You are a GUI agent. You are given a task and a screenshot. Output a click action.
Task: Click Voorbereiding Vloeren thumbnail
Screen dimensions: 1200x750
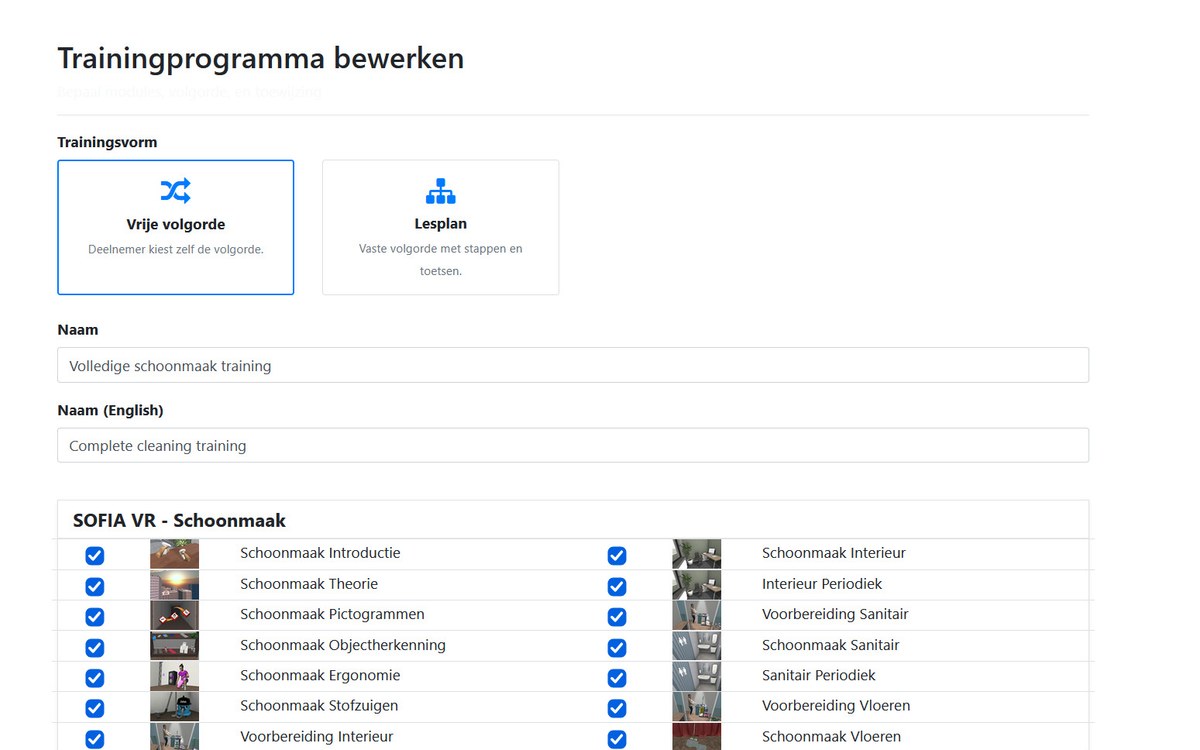click(697, 707)
